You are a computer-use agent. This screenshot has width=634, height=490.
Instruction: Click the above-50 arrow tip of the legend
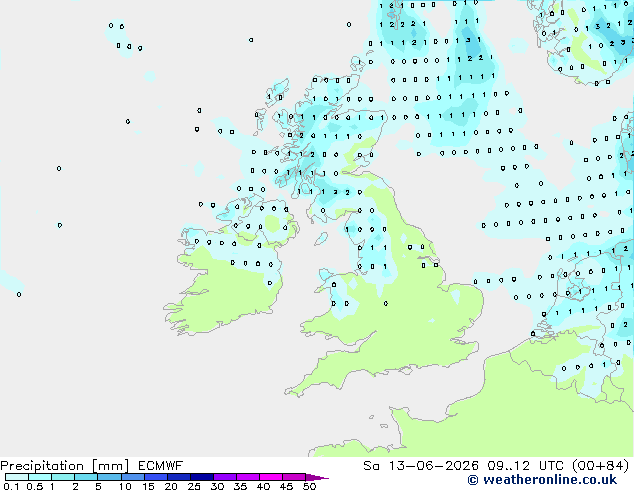click(x=317, y=477)
